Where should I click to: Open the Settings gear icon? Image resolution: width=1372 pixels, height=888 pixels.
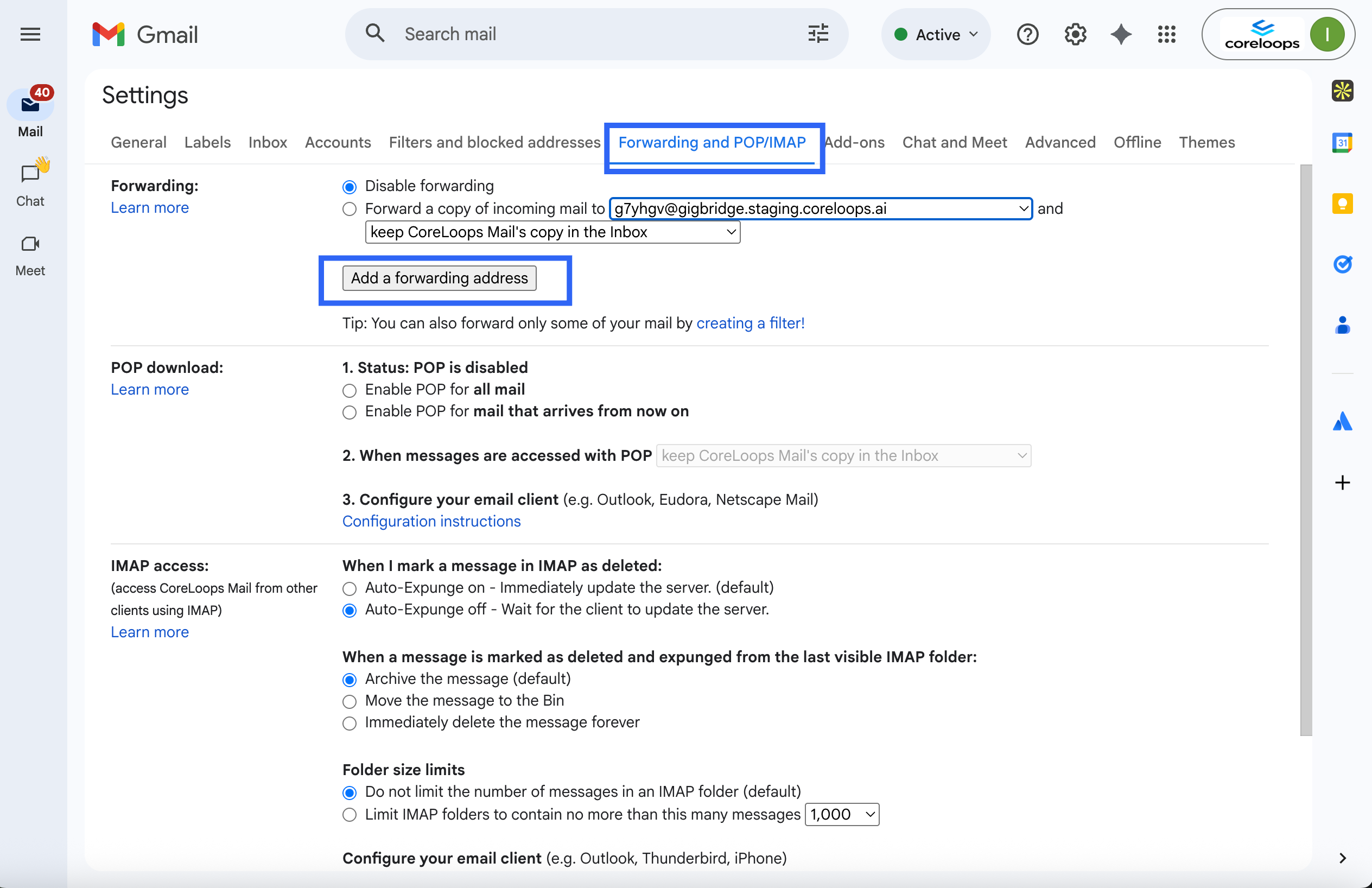pos(1075,35)
